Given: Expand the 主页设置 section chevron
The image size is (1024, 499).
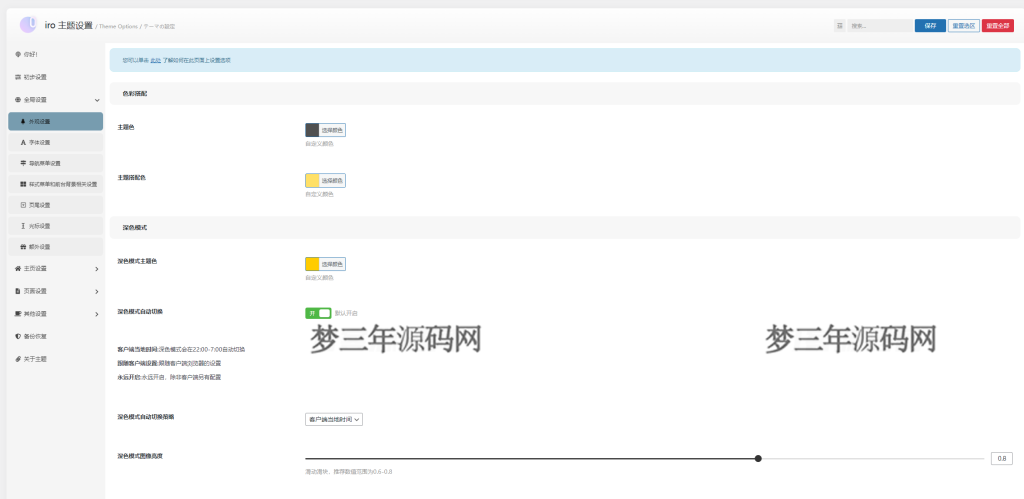Looking at the screenshot, I should click(97, 268).
